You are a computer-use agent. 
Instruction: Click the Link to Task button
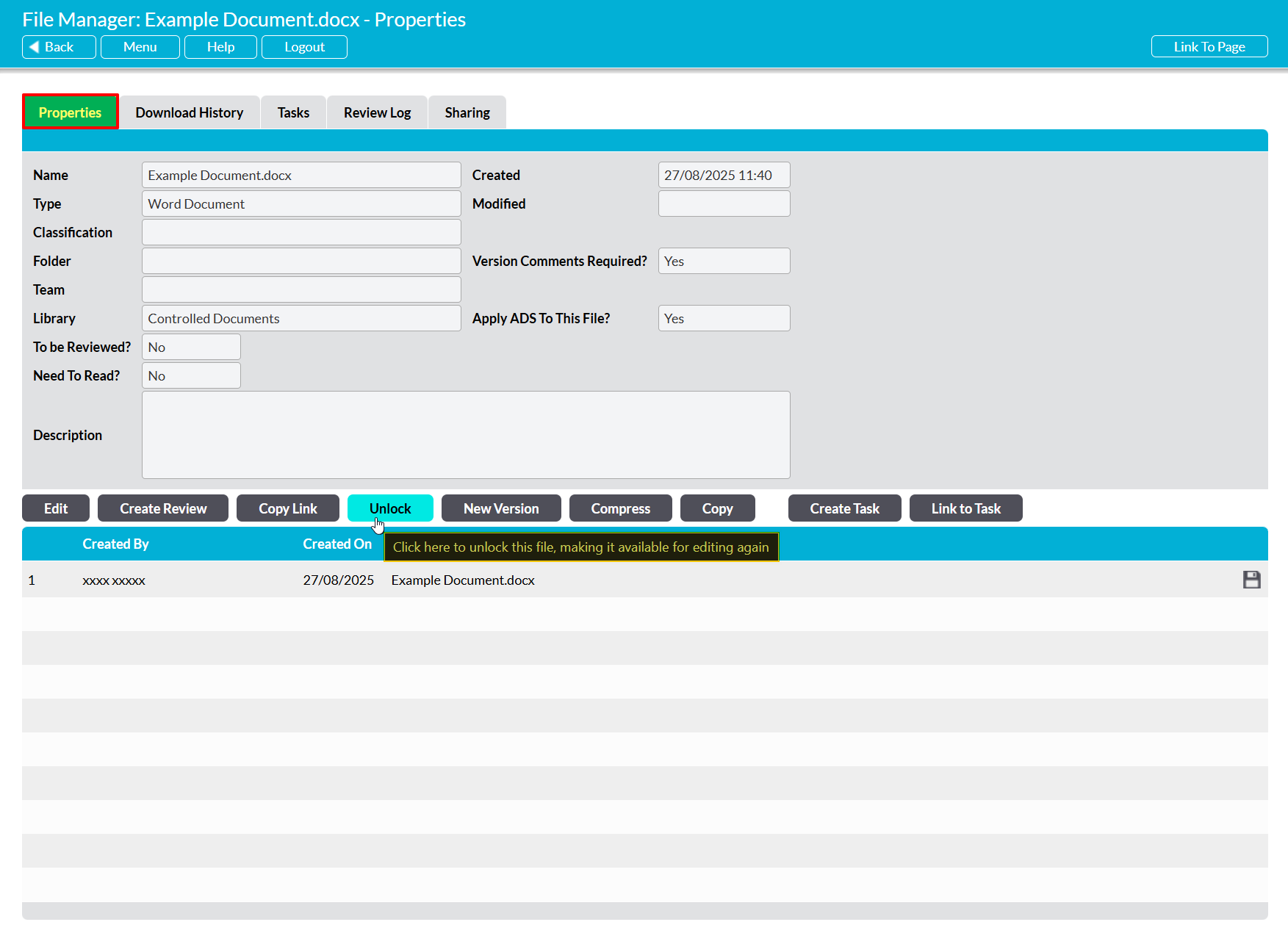[x=965, y=508]
